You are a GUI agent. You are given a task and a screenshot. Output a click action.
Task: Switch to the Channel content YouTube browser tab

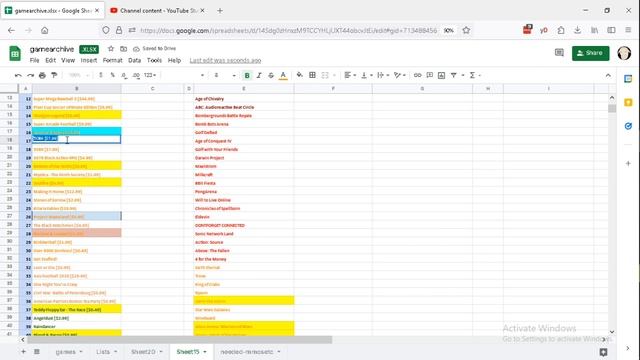coord(158,11)
